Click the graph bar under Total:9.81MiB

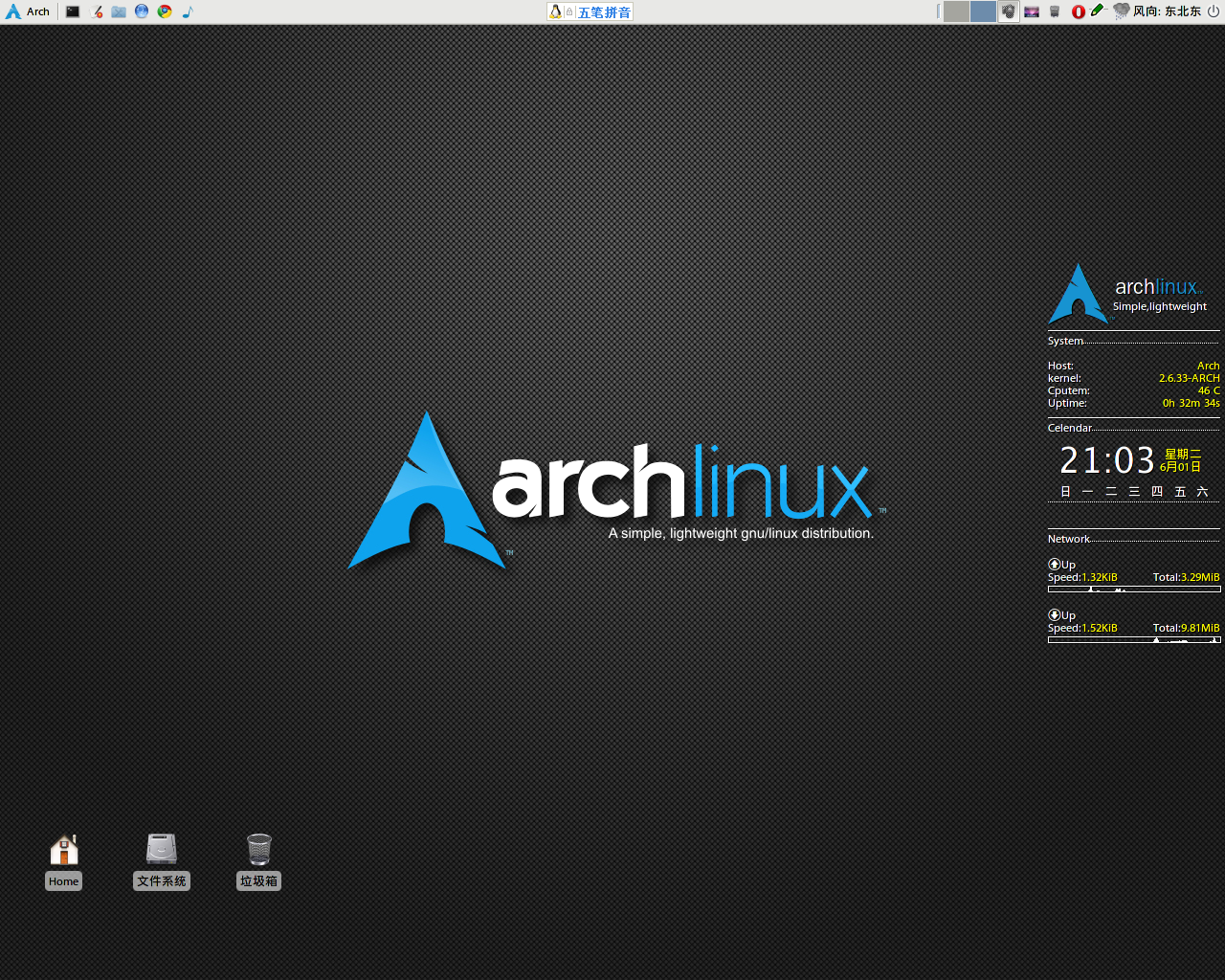click(1134, 640)
